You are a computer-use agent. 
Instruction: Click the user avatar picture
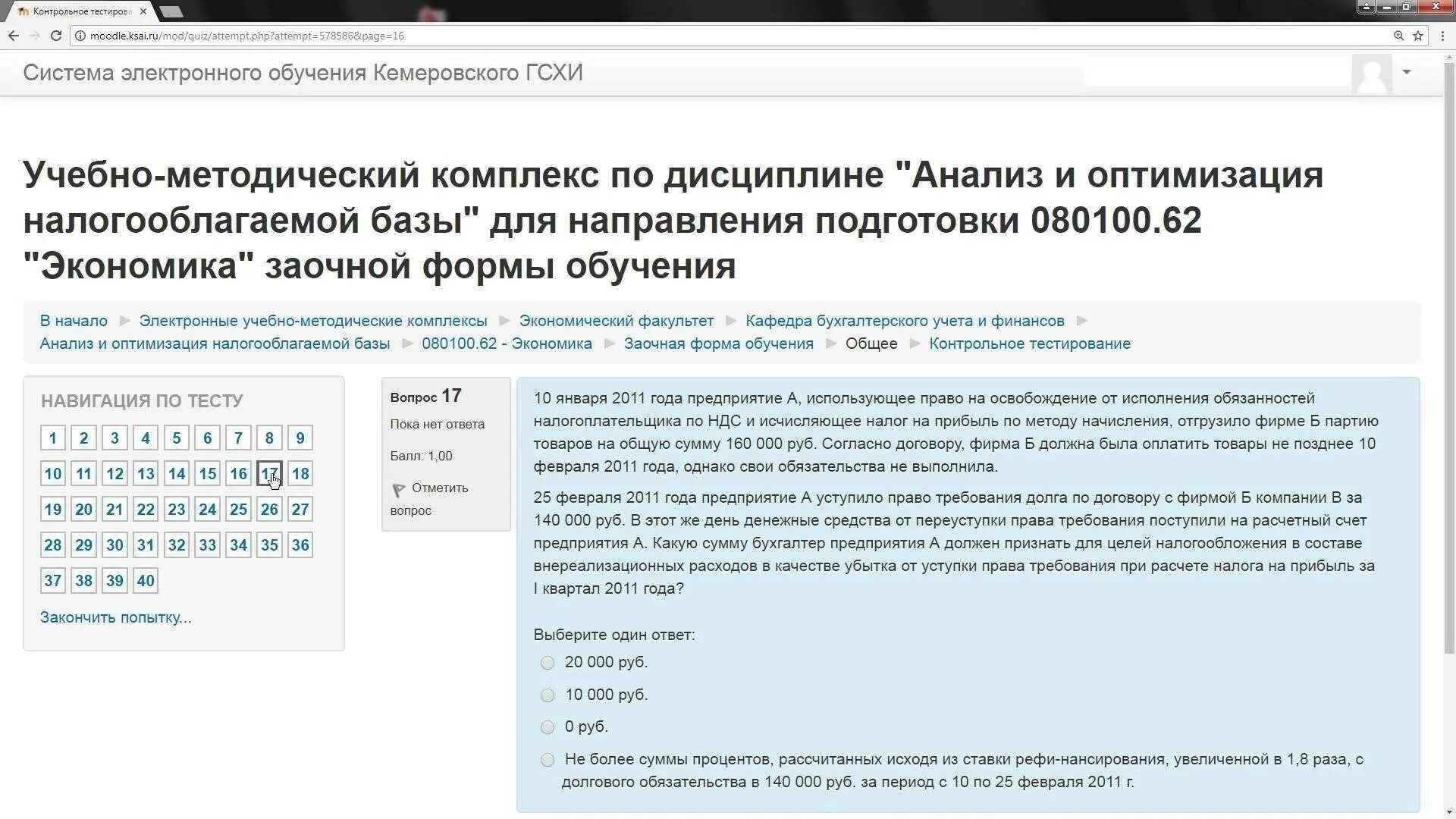1371,74
